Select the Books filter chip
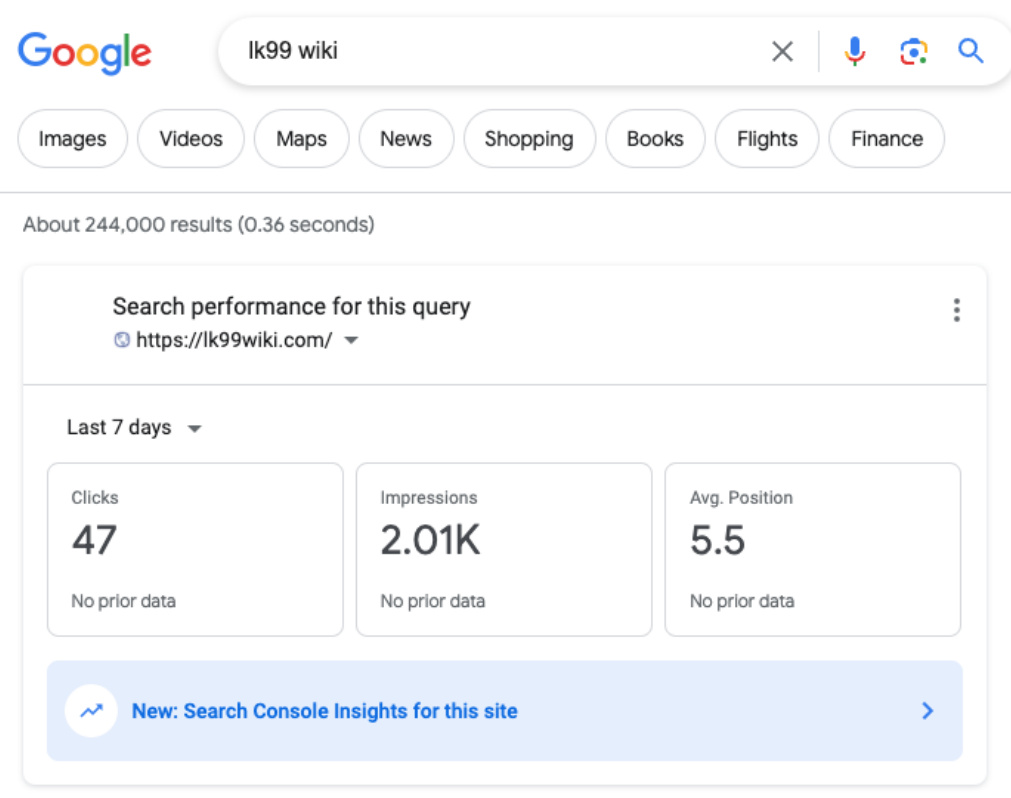Viewport: 1011px width, 798px height. [x=655, y=139]
